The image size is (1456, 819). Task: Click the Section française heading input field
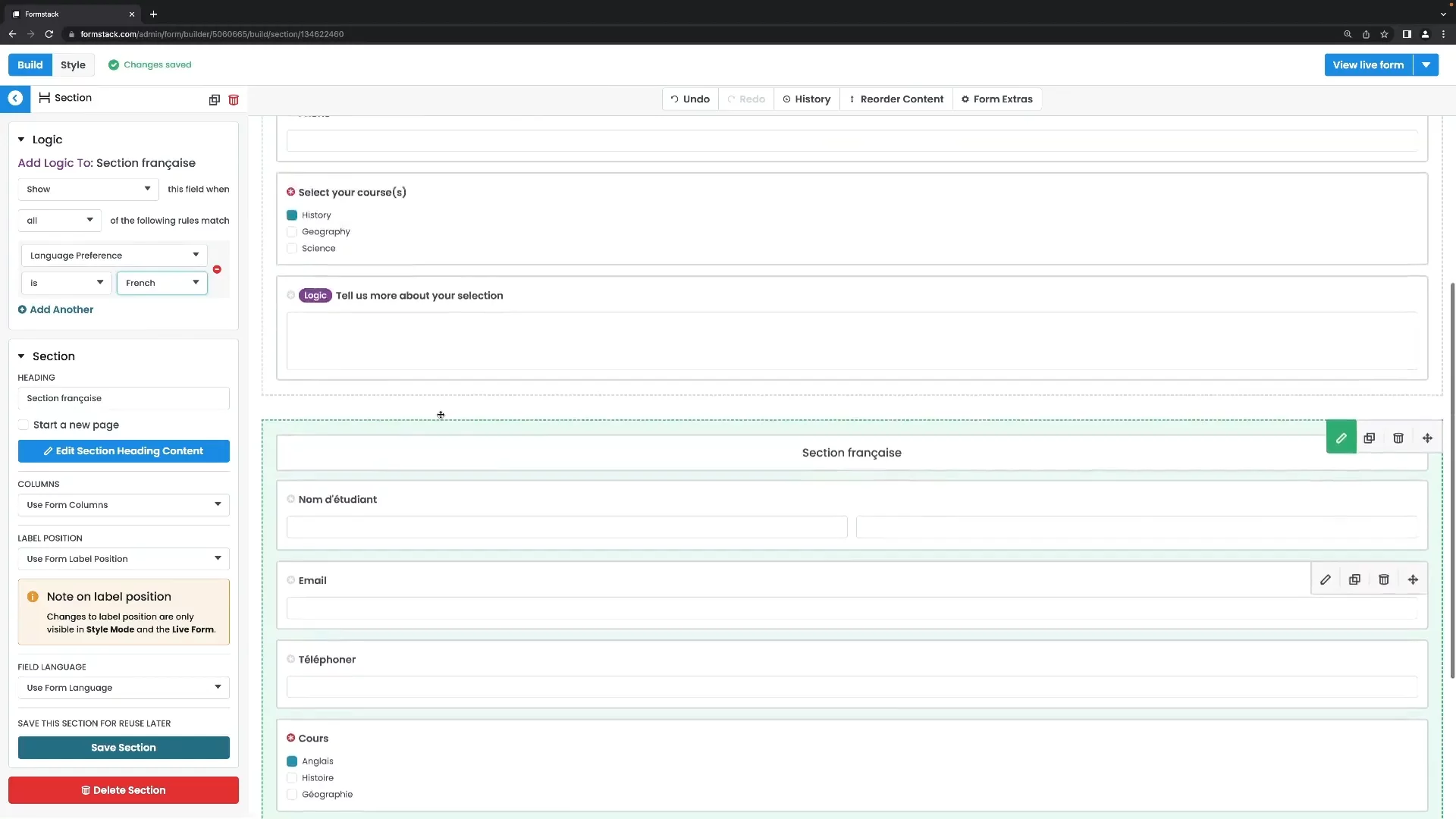(x=123, y=398)
